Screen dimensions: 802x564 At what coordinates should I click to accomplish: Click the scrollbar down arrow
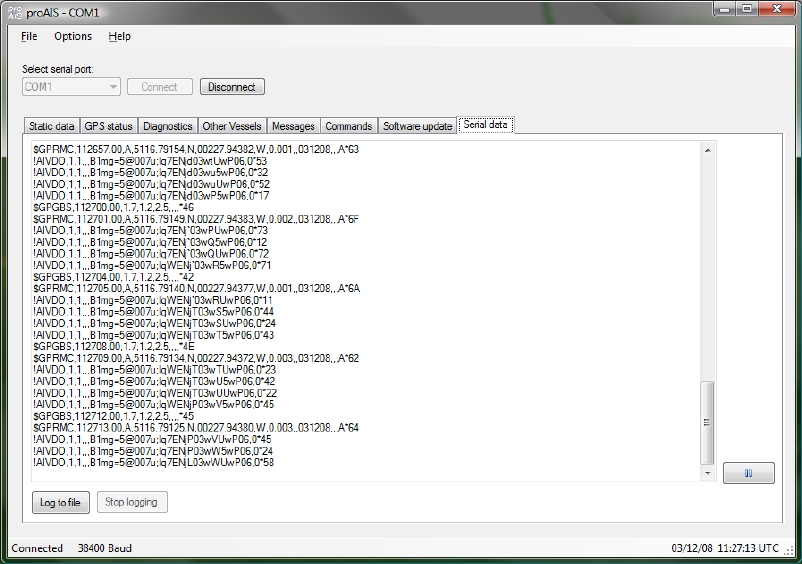point(707,473)
